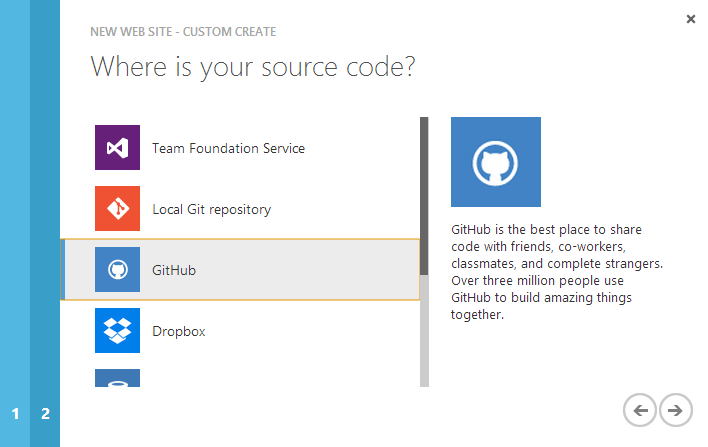The height and width of the screenshot is (447, 708).
Task: Select the Team Foundation Service label
Action: (x=228, y=148)
